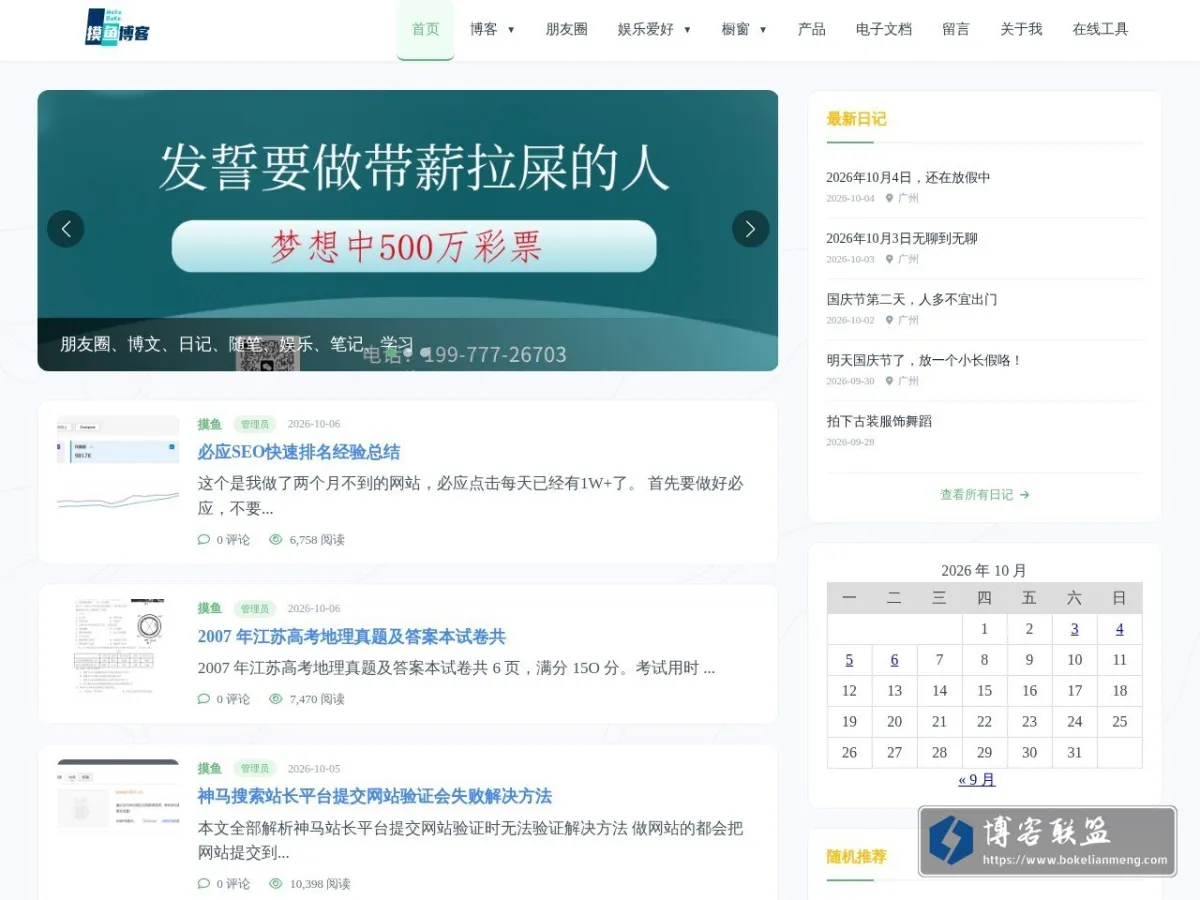Click eye views icon showing 10,398 阅读
1200x900 pixels.
276,884
